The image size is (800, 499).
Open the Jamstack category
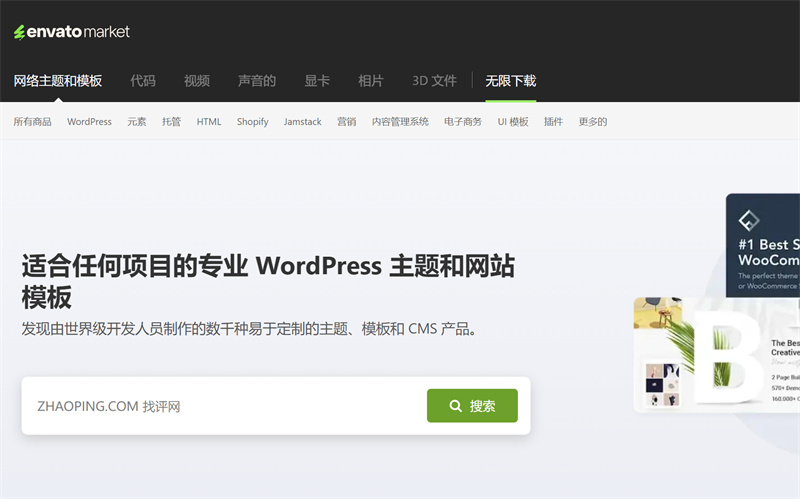coord(303,121)
